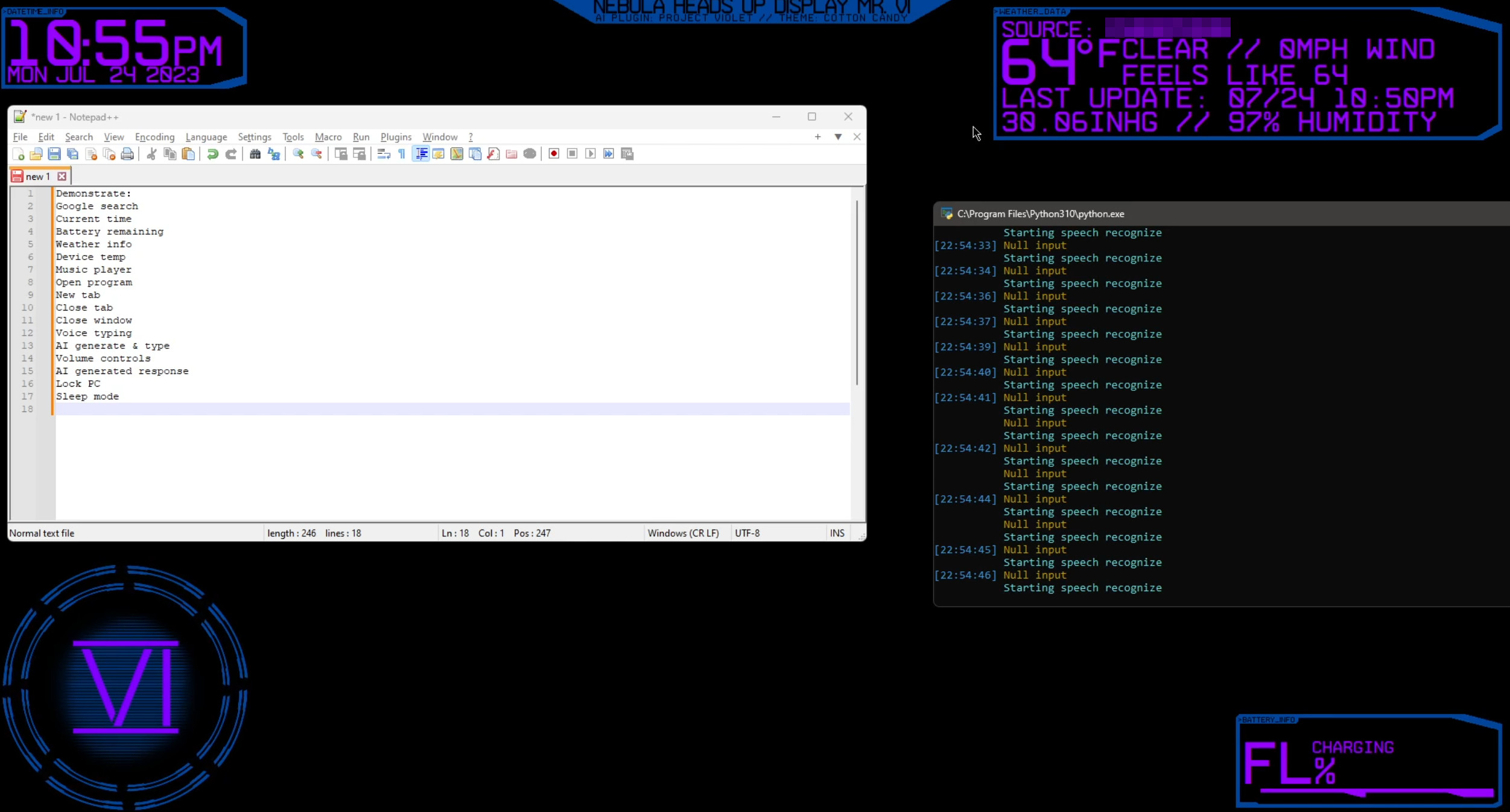Open the Macro menu

328,137
